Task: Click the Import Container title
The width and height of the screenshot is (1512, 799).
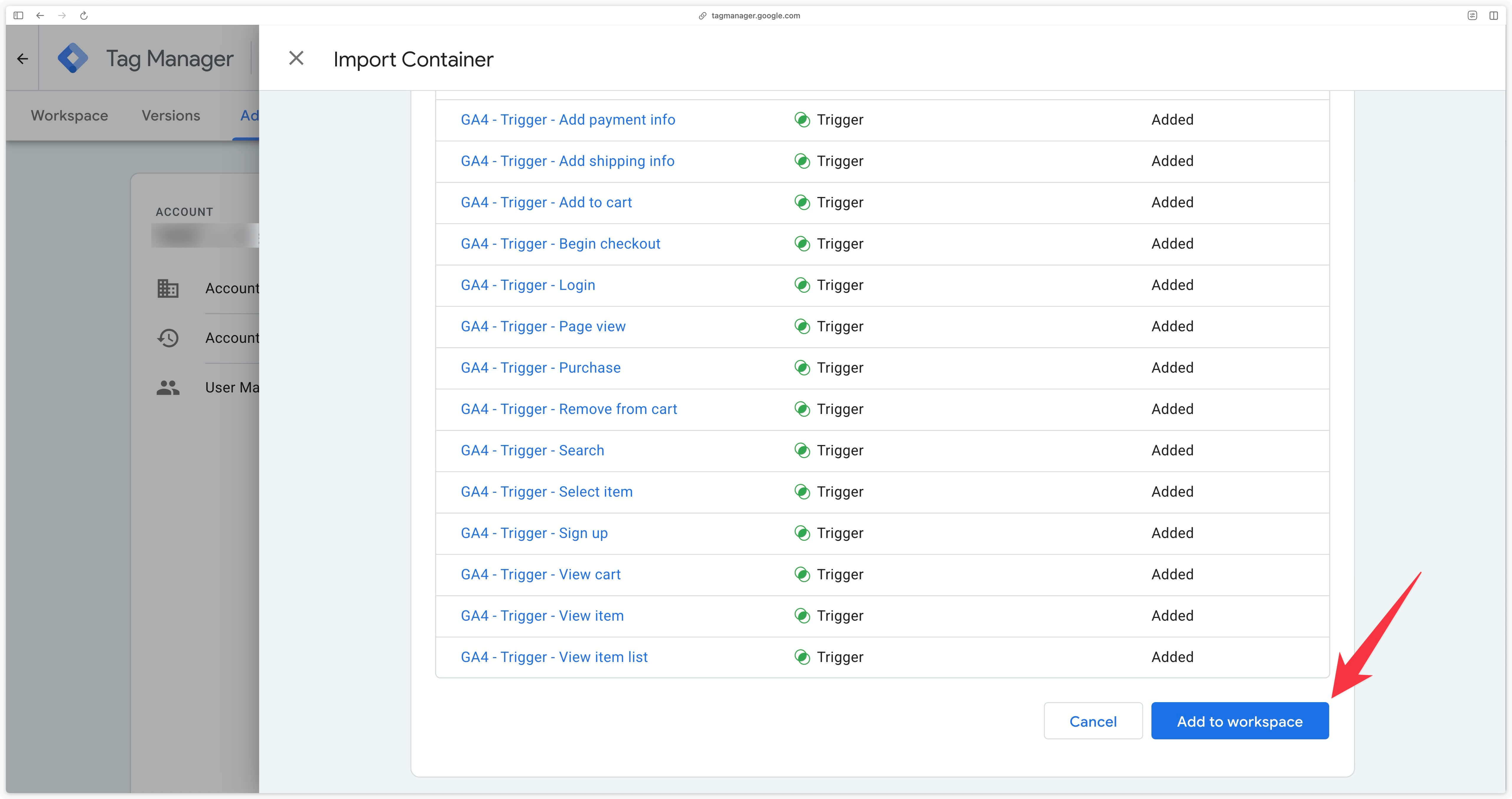Action: click(413, 59)
